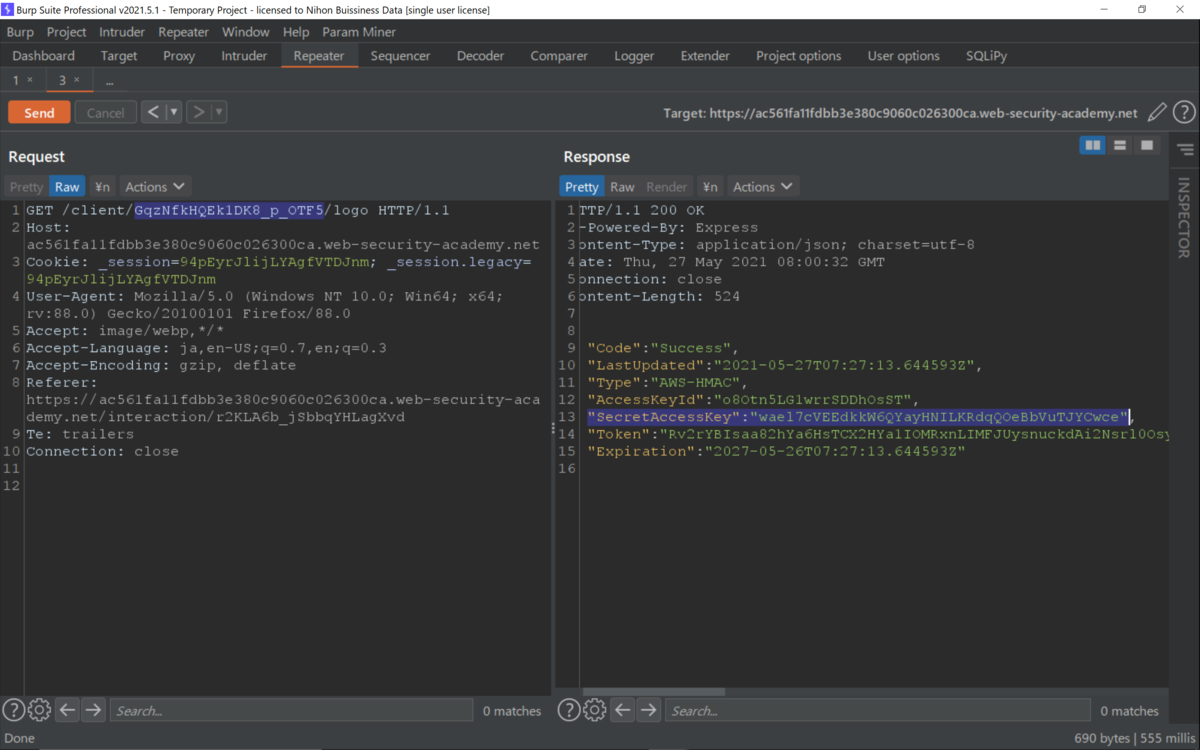
Task: Open the Project menu
Action: click(x=66, y=32)
